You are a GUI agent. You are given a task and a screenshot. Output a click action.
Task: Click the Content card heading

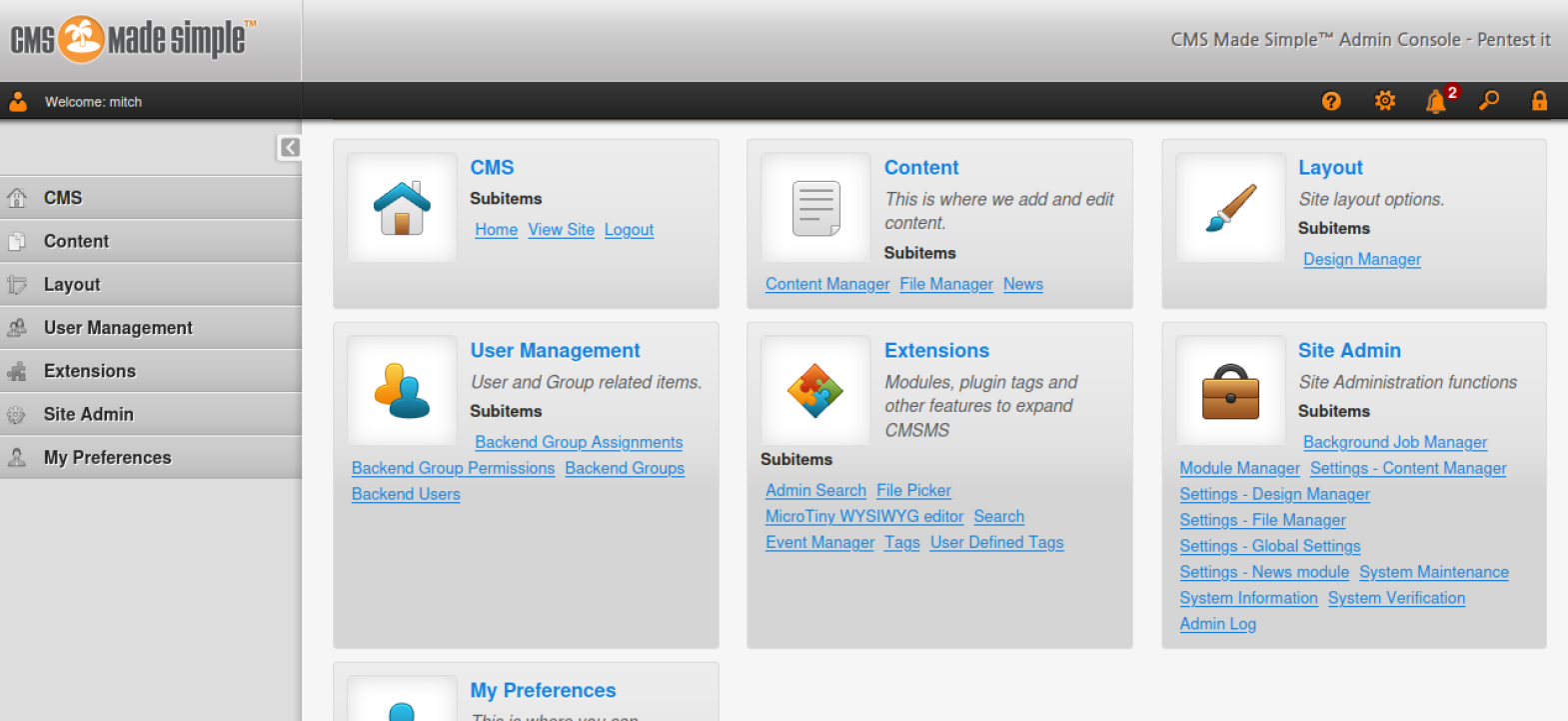[x=921, y=167]
